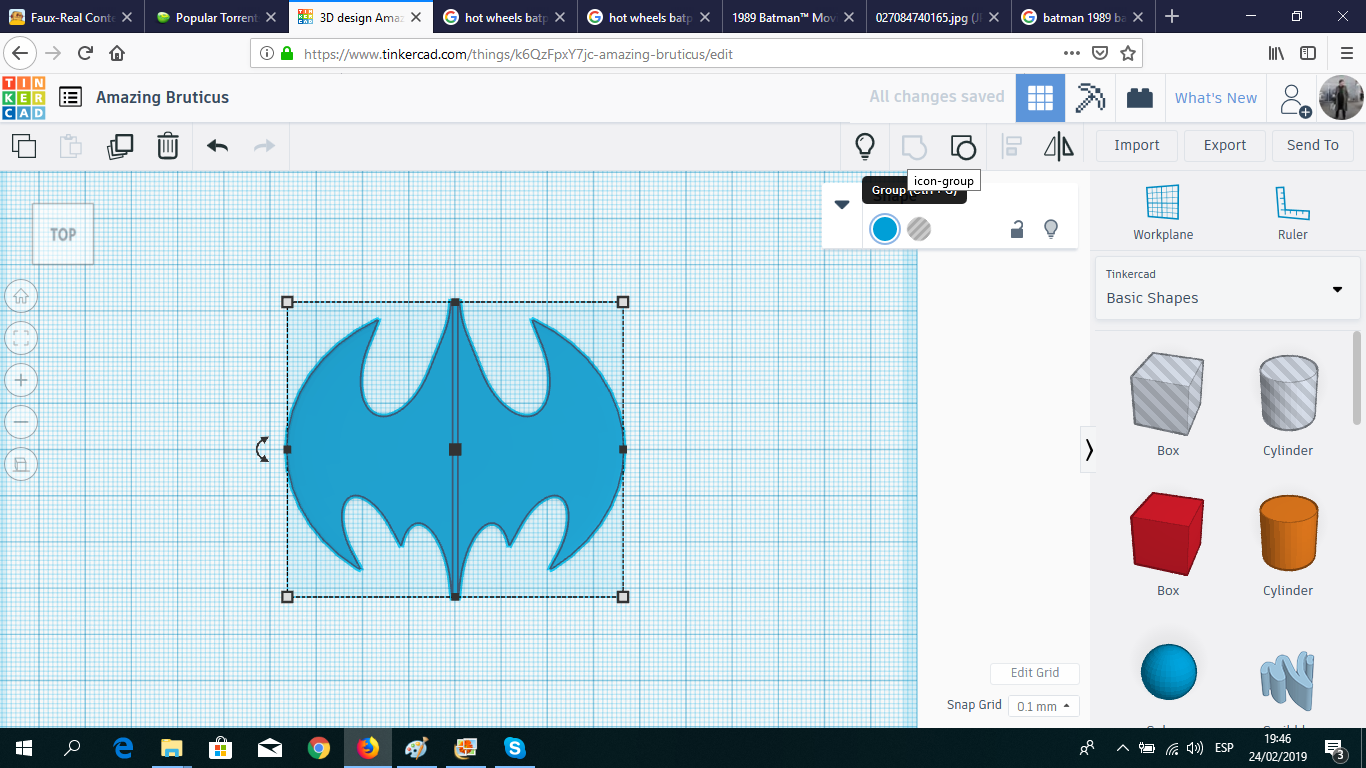Image resolution: width=1366 pixels, height=768 pixels.
Task: Collapse the shapes side panel
Action: (x=1089, y=450)
